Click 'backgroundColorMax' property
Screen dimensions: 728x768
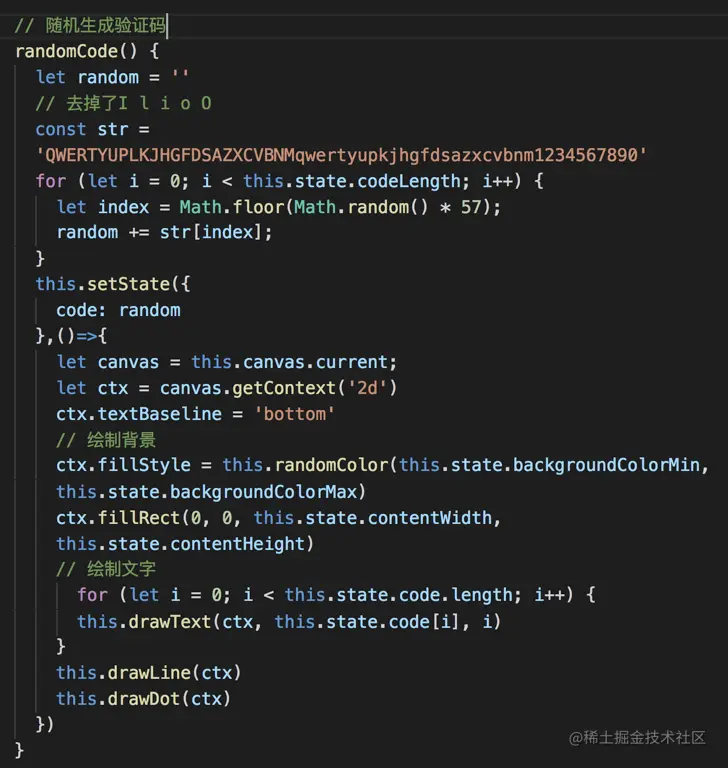click(x=264, y=492)
